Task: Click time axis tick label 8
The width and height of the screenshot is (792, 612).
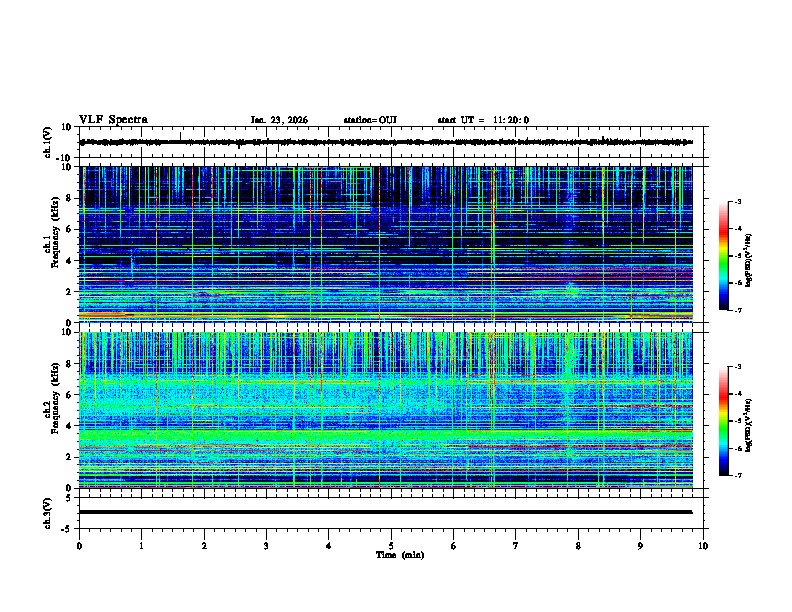Action: click(x=578, y=546)
